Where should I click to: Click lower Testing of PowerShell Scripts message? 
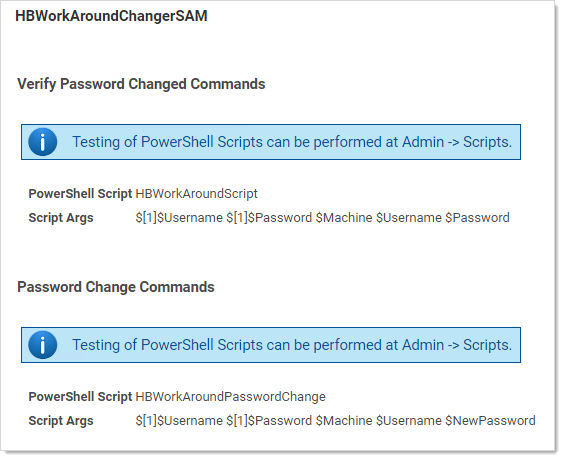click(292, 345)
